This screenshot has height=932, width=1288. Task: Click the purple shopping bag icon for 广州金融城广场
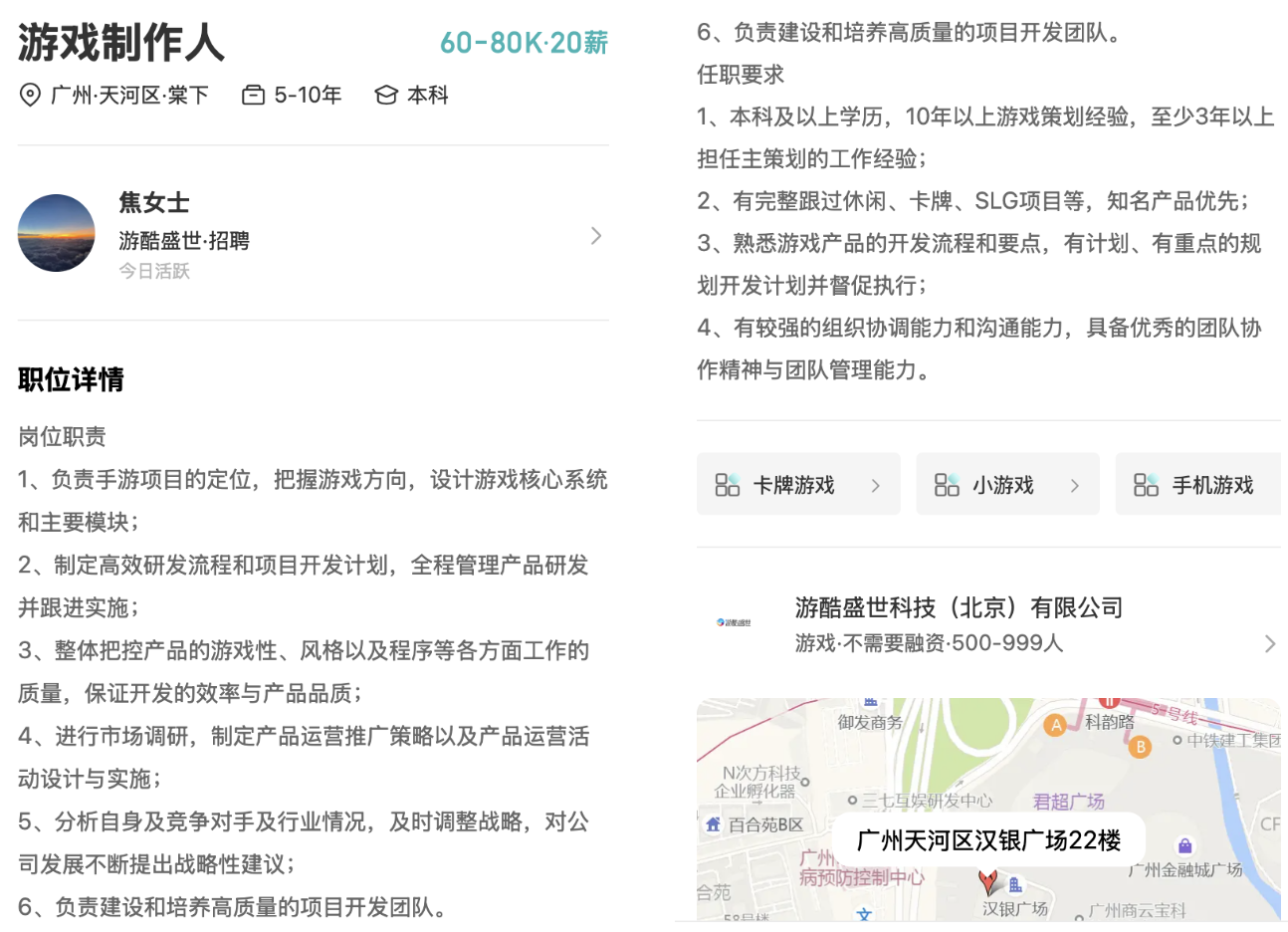pyautogui.click(x=1184, y=845)
